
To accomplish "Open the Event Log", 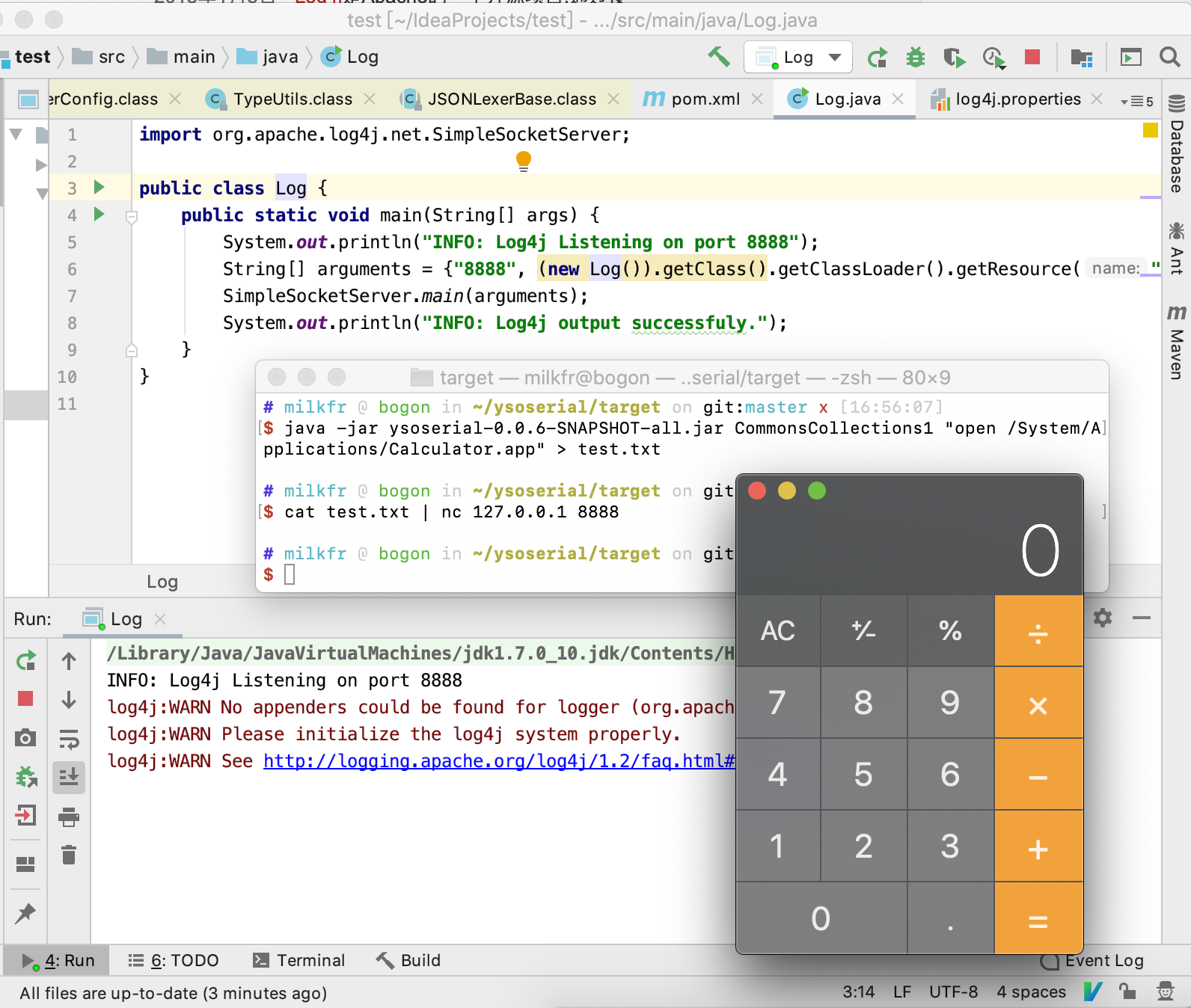I will tap(1092, 960).
